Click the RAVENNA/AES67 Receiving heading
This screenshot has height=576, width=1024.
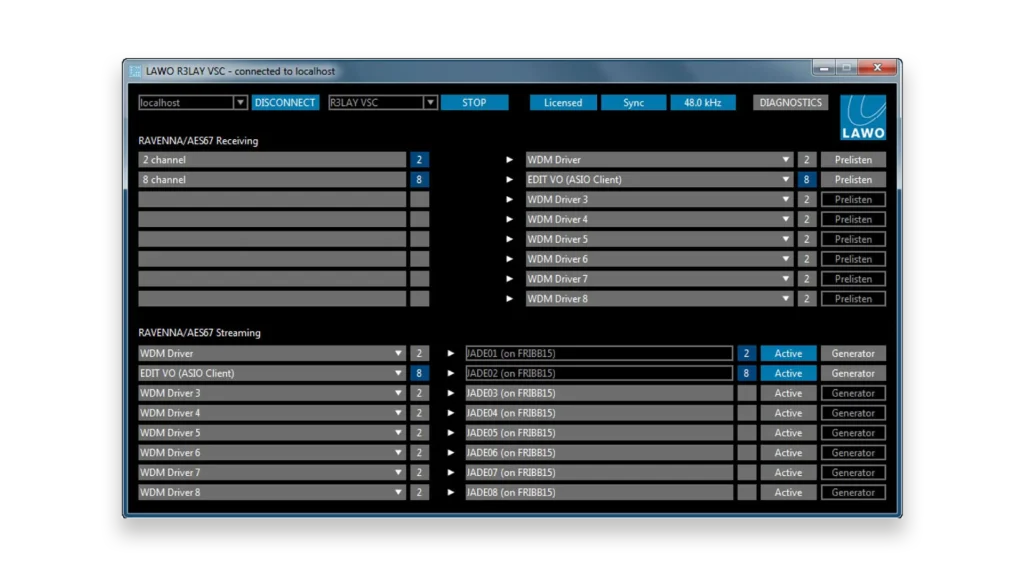(x=198, y=141)
